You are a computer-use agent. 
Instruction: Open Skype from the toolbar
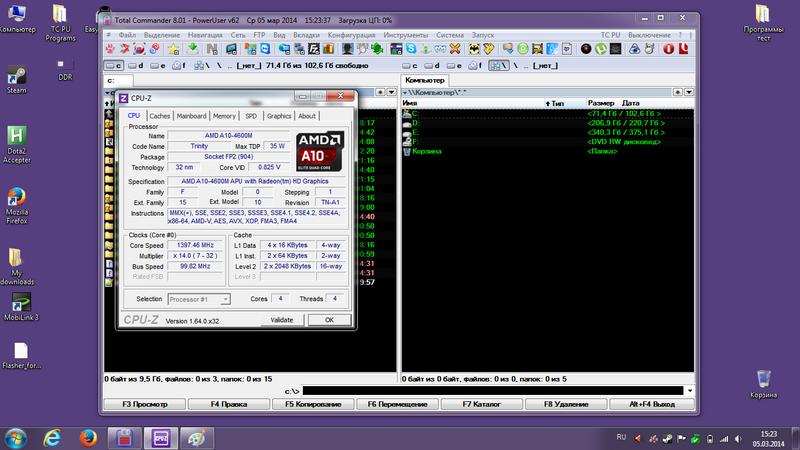[x=411, y=49]
